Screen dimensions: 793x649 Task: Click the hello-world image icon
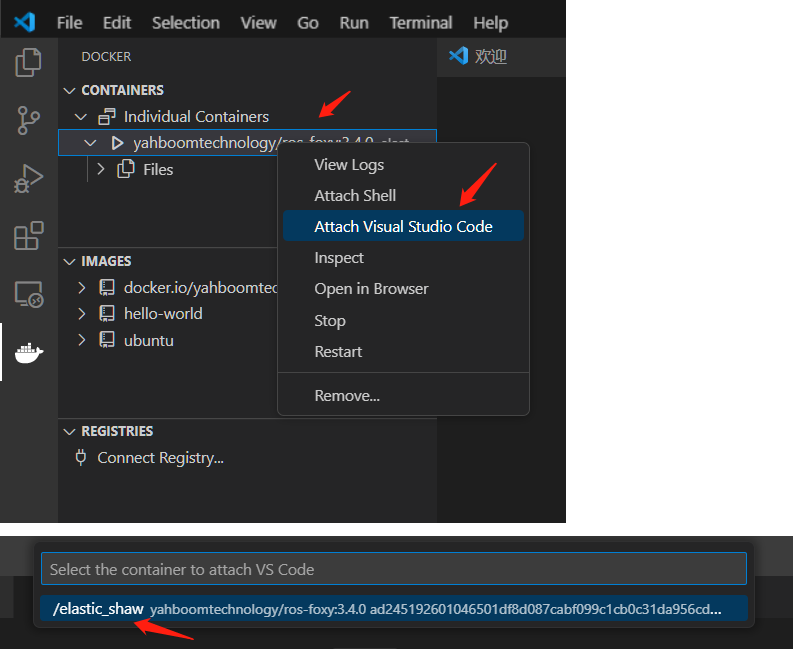tap(107, 314)
